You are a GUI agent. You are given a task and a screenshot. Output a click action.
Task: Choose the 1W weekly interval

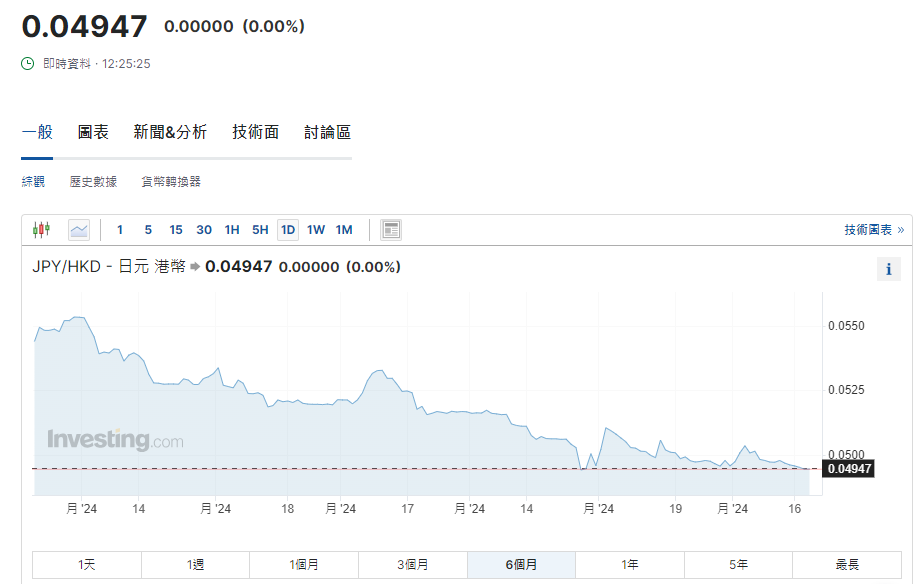(x=316, y=230)
